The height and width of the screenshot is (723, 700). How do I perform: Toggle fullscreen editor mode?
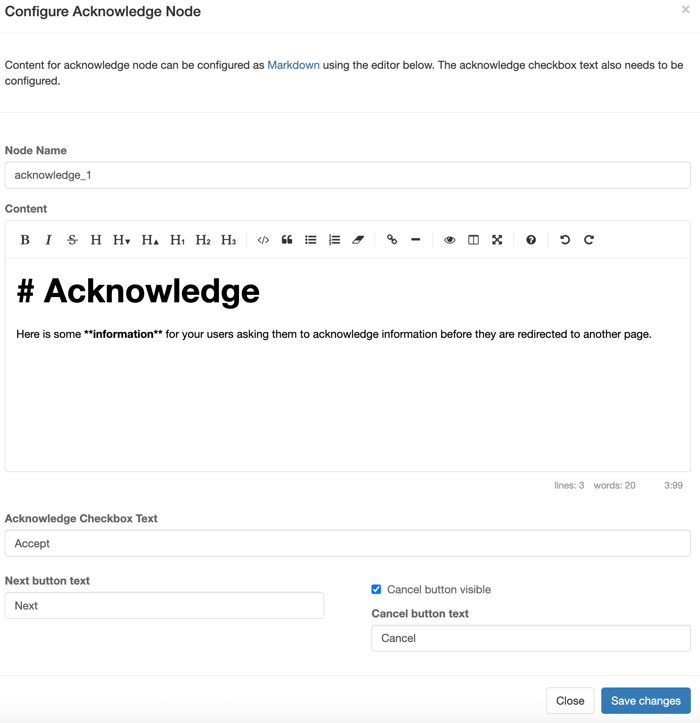coord(497,240)
